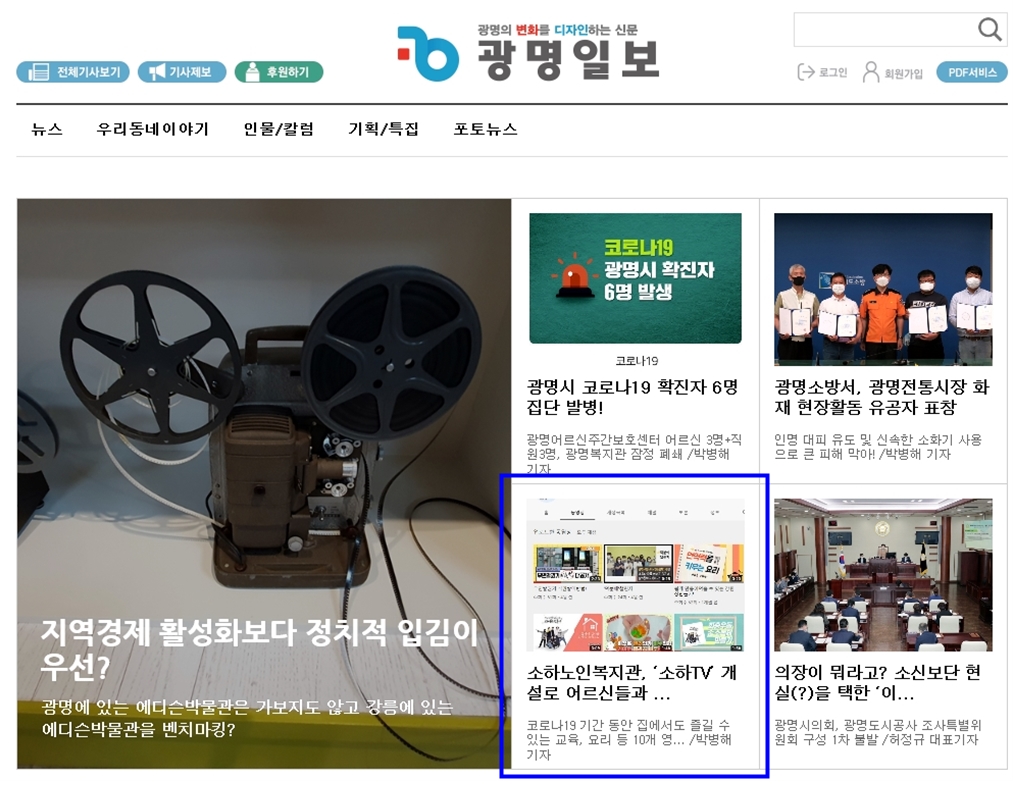Open 전체기사보기 all articles button
Image resolution: width=1030 pixels, height=793 pixels.
[x=75, y=72]
